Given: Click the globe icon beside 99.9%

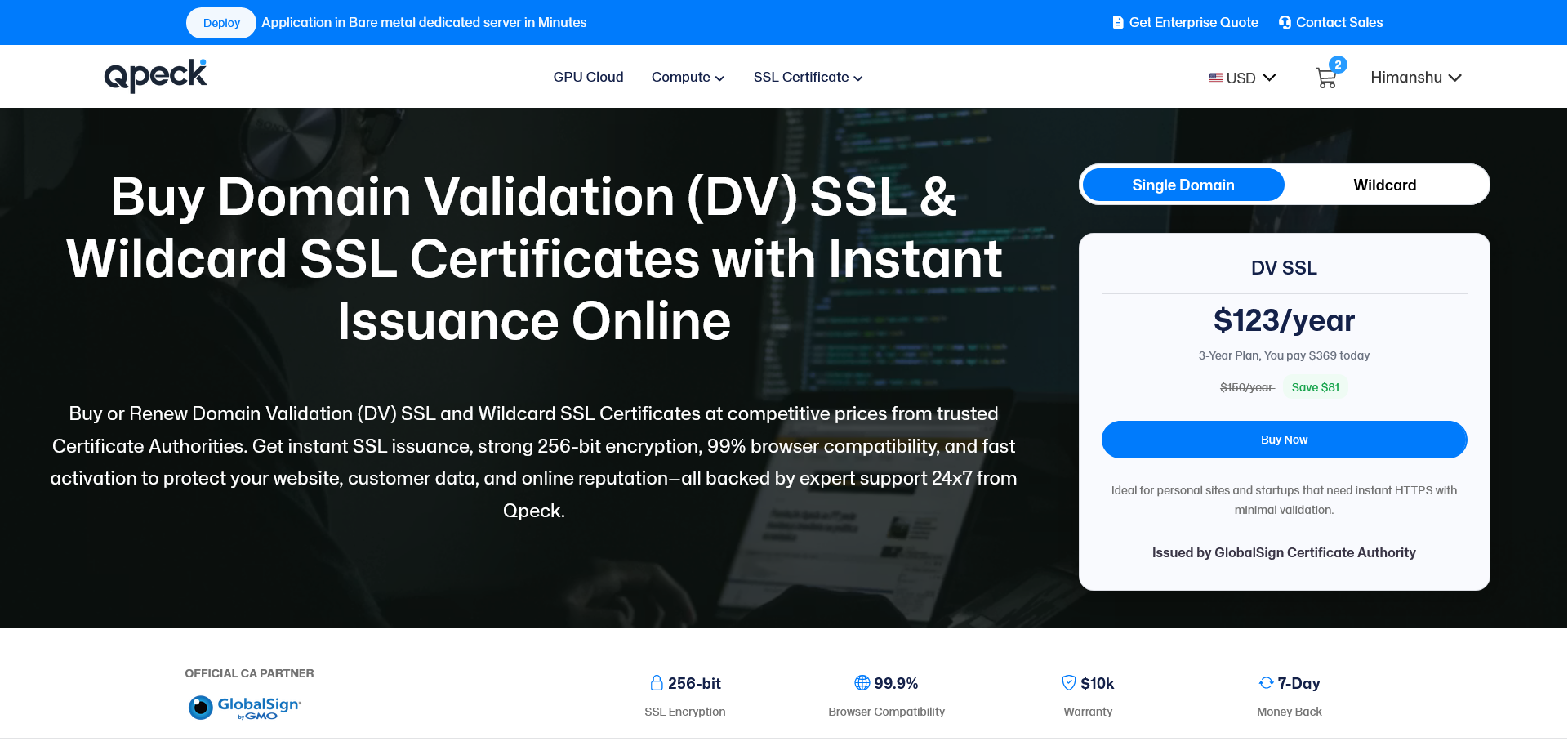Looking at the screenshot, I should click(x=862, y=682).
